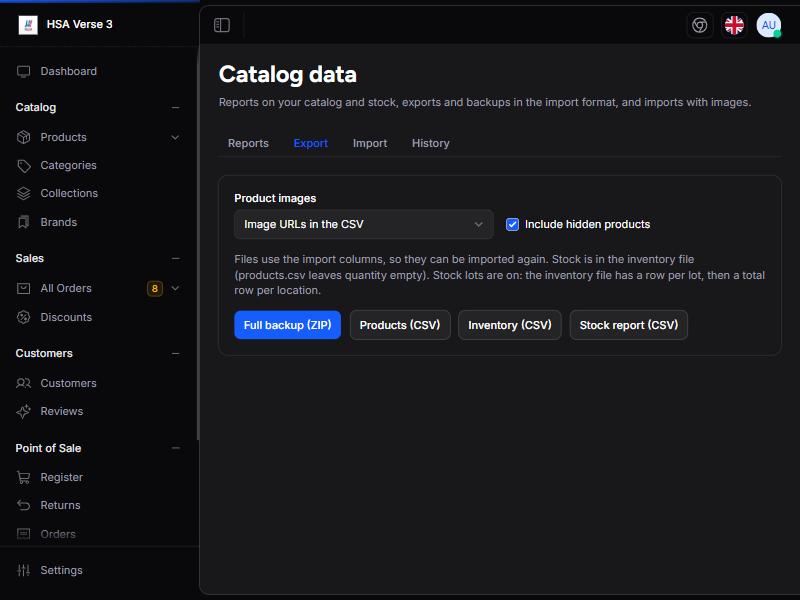Viewport: 800px width, 600px height.
Task: Click the Catalog data heading
Action: tap(288, 74)
